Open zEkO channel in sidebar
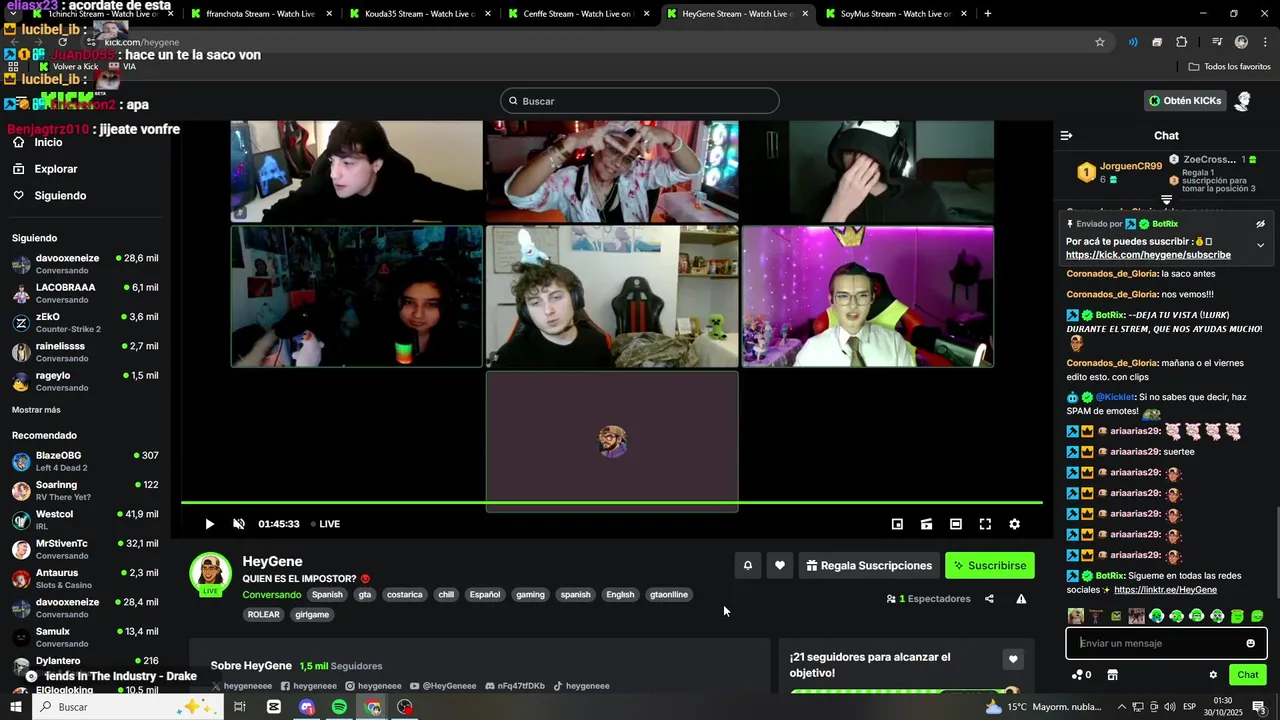The height and width of the screenshot is (720, 1280). click(x=85, y=322)
